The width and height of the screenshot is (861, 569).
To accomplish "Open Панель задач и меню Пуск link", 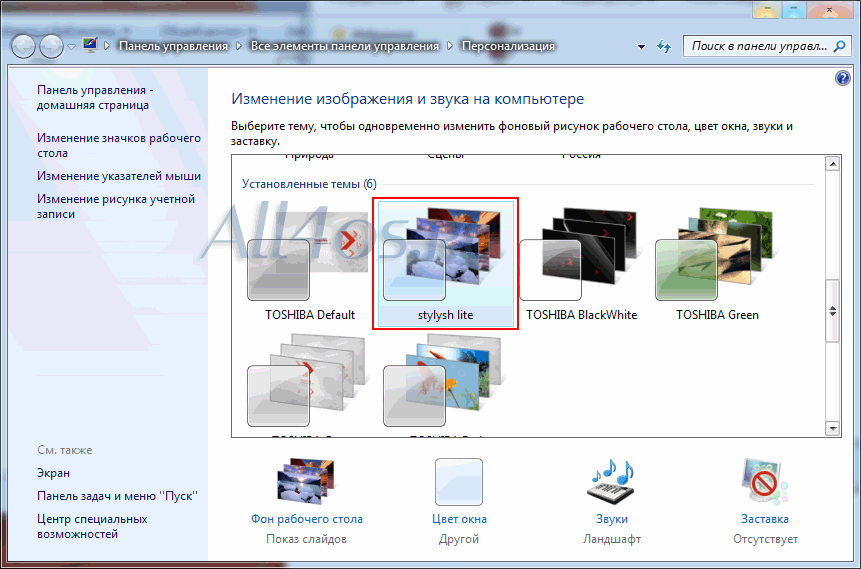I will pyautogui.click(x=118, y=496).
